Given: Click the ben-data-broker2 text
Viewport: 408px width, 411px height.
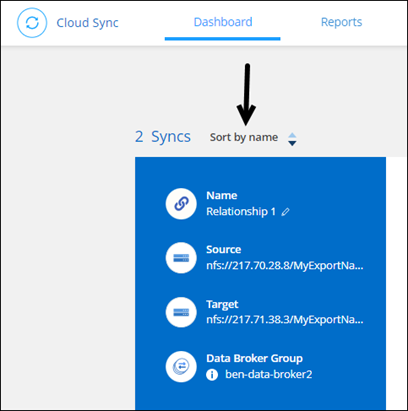Looking at the screenshot, I should pyautogui.click(x=269, y=374).
